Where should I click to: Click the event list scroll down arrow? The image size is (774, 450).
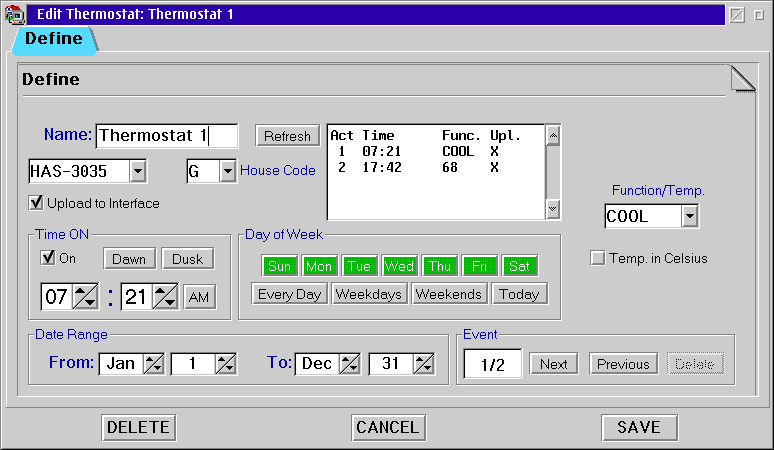tap(553, 209)
